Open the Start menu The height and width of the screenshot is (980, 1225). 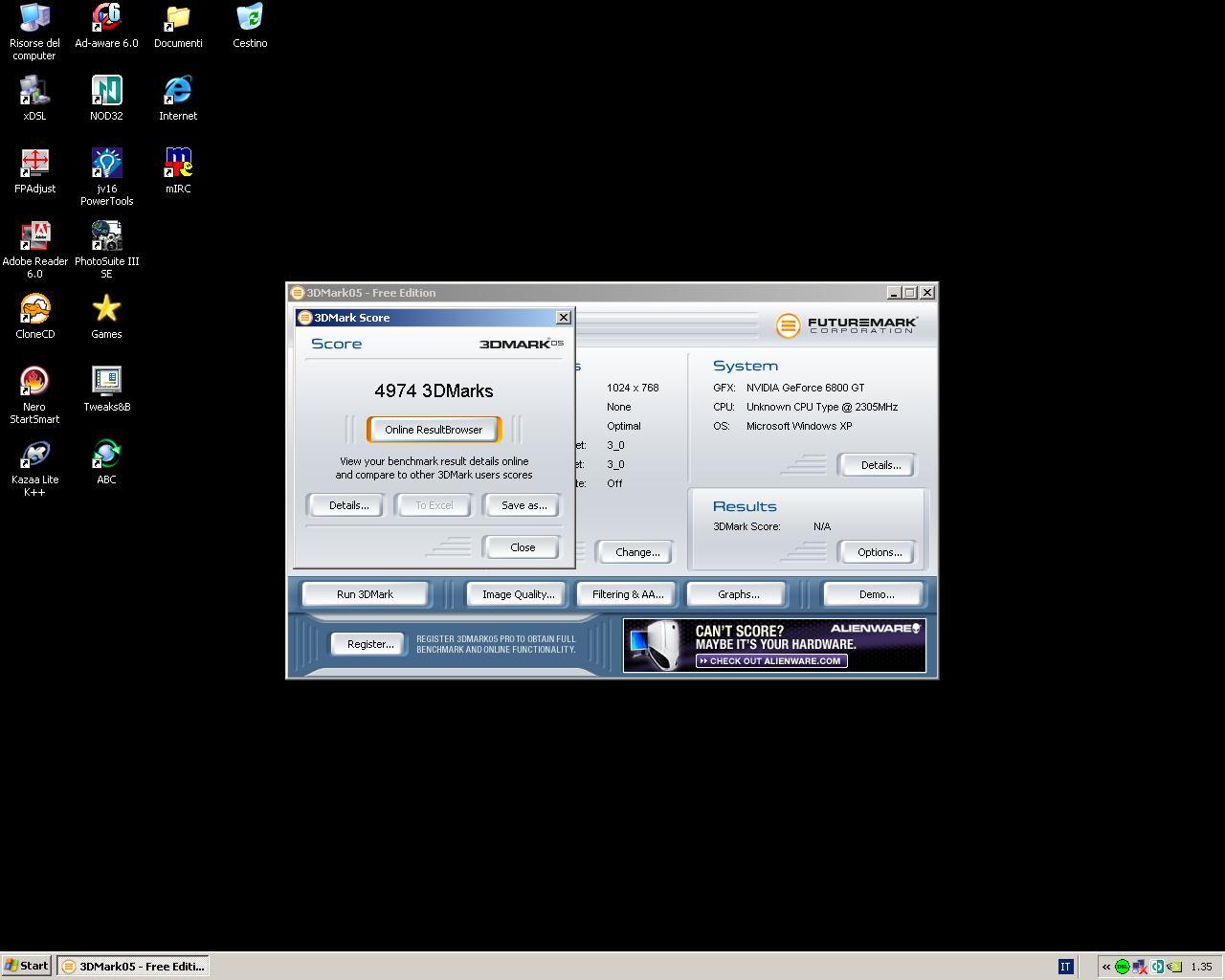click(x=27, y=966)
